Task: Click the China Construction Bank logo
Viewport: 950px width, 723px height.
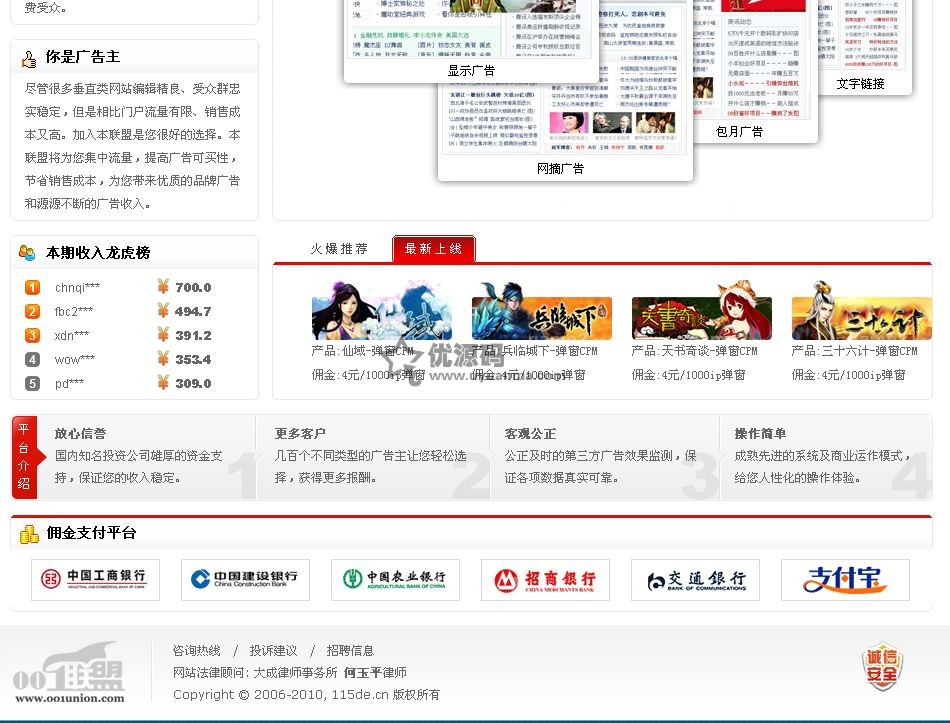Action: pos(245,579)
